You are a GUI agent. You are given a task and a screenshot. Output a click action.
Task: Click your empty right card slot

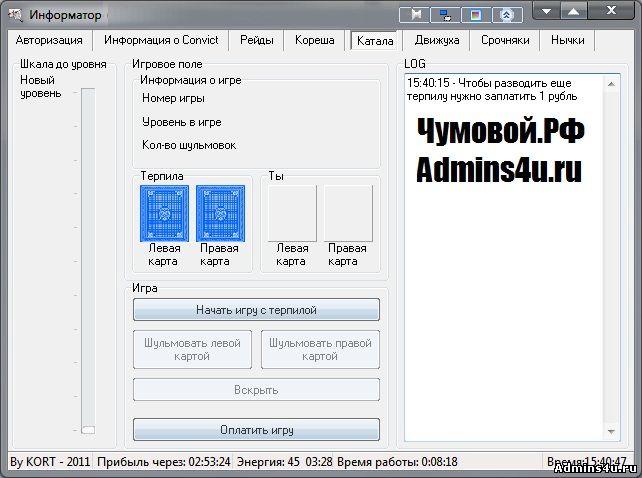(348, 213)
